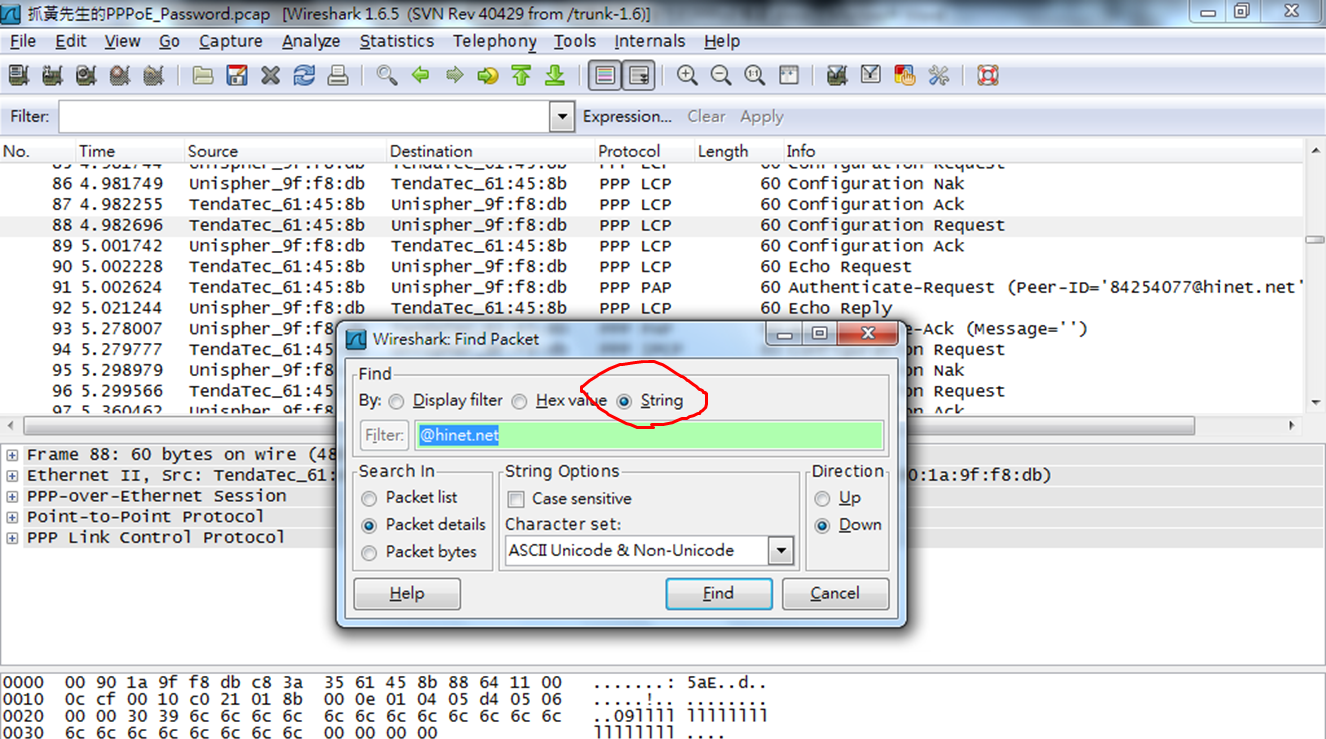The height and width of the screenshot is (739, 1326).
Task: Open the Character set dropdown
Action: [x=781, y=551]
